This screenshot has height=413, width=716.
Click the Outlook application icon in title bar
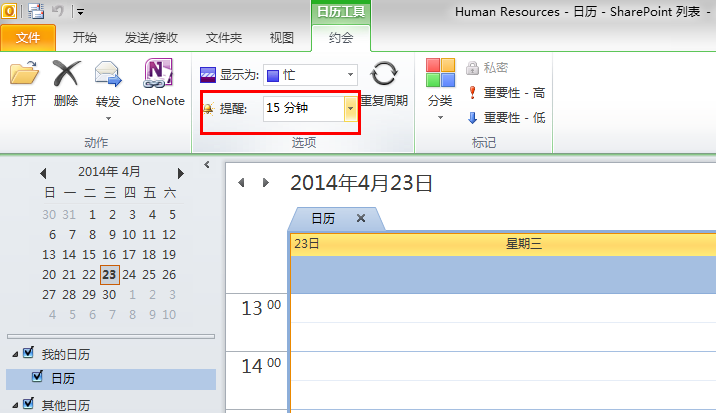pos(9,11)
